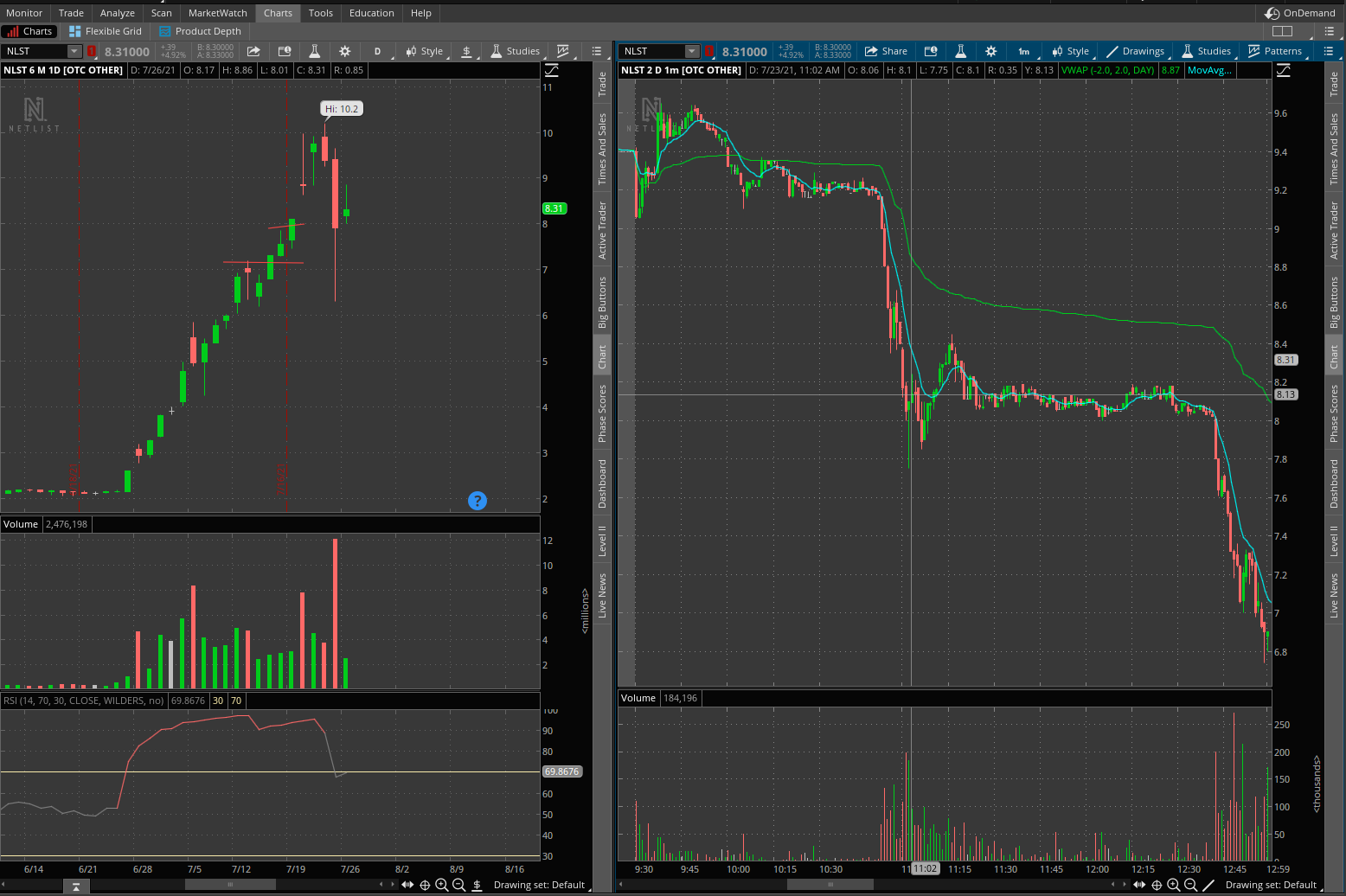The width and height of the screenshot is (1346, 896).
Task: Open left chart Studies menu
Action: coord(515,51)
